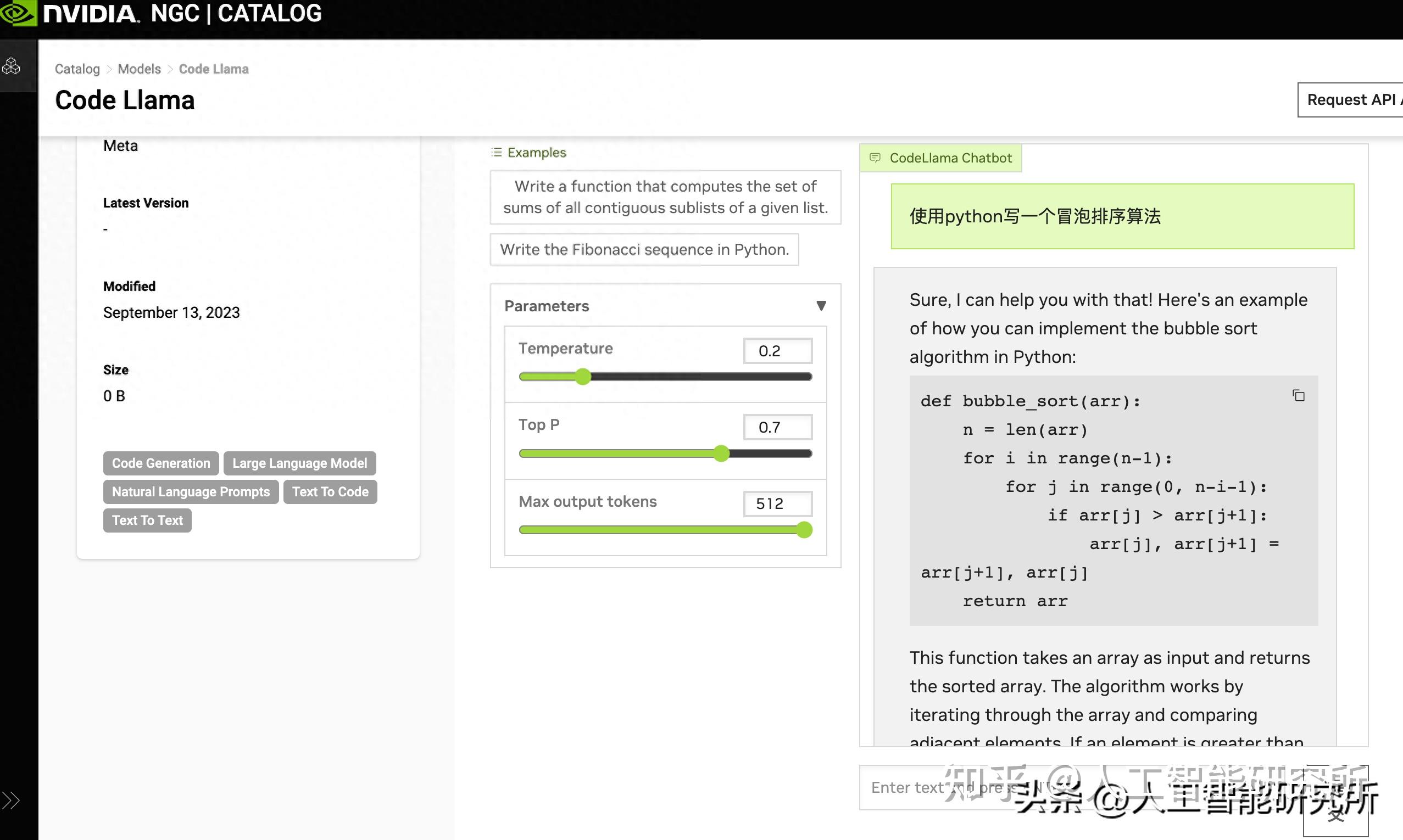Use the contiguous sublists example prompt
The image size is (1403, 840).
665,198
